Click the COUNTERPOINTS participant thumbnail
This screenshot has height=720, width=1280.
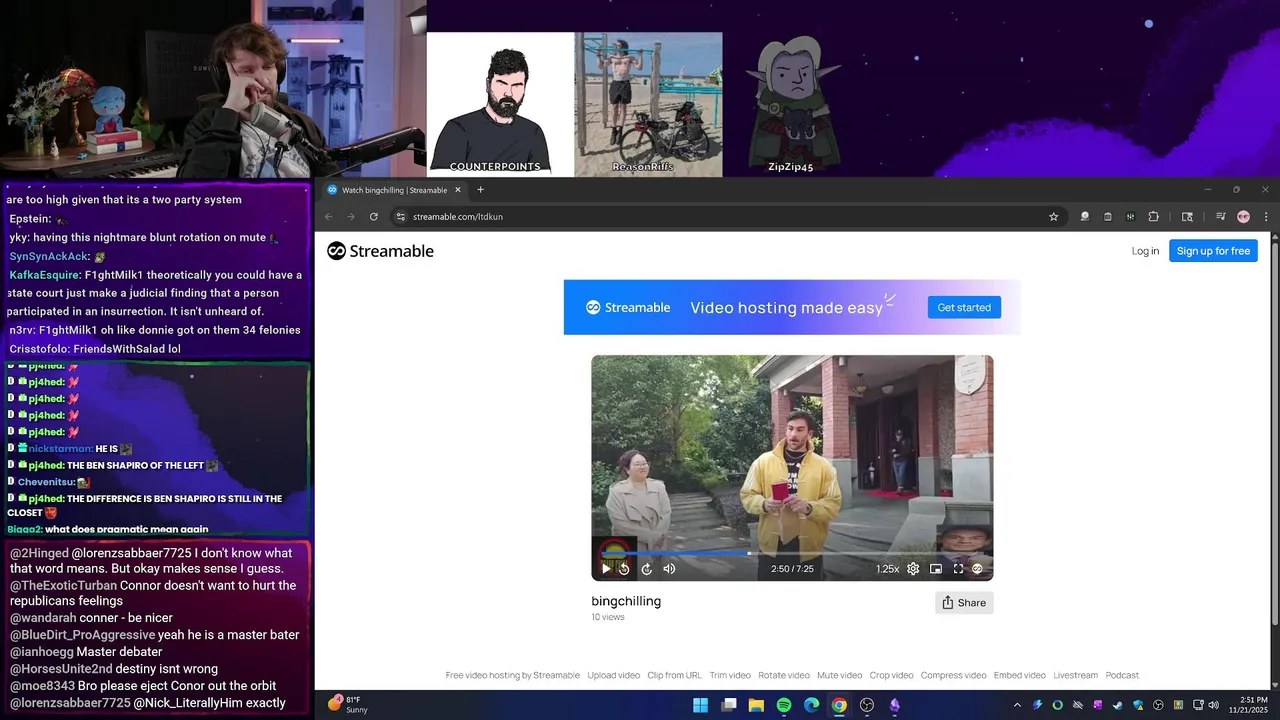[500, 104]
